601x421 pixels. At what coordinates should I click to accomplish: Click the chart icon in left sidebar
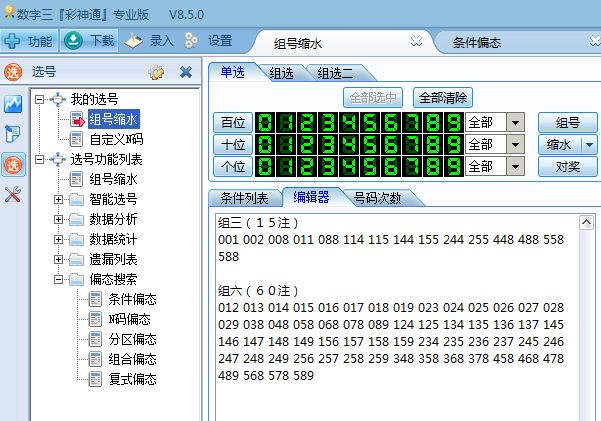coord(13,104)
